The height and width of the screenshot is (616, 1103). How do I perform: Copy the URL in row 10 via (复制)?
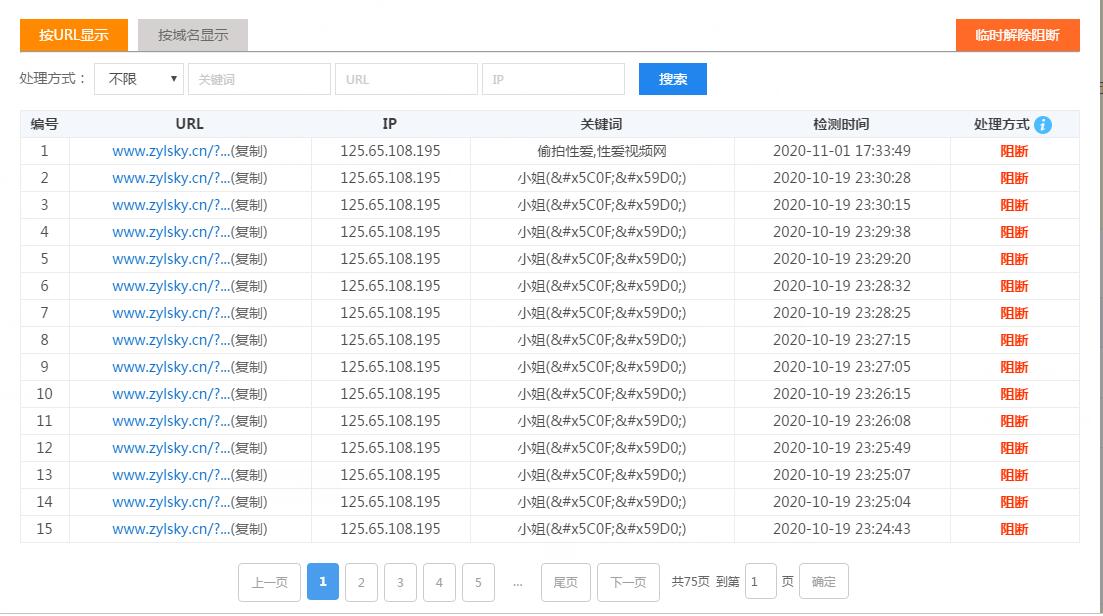click(x=249, y=394)
